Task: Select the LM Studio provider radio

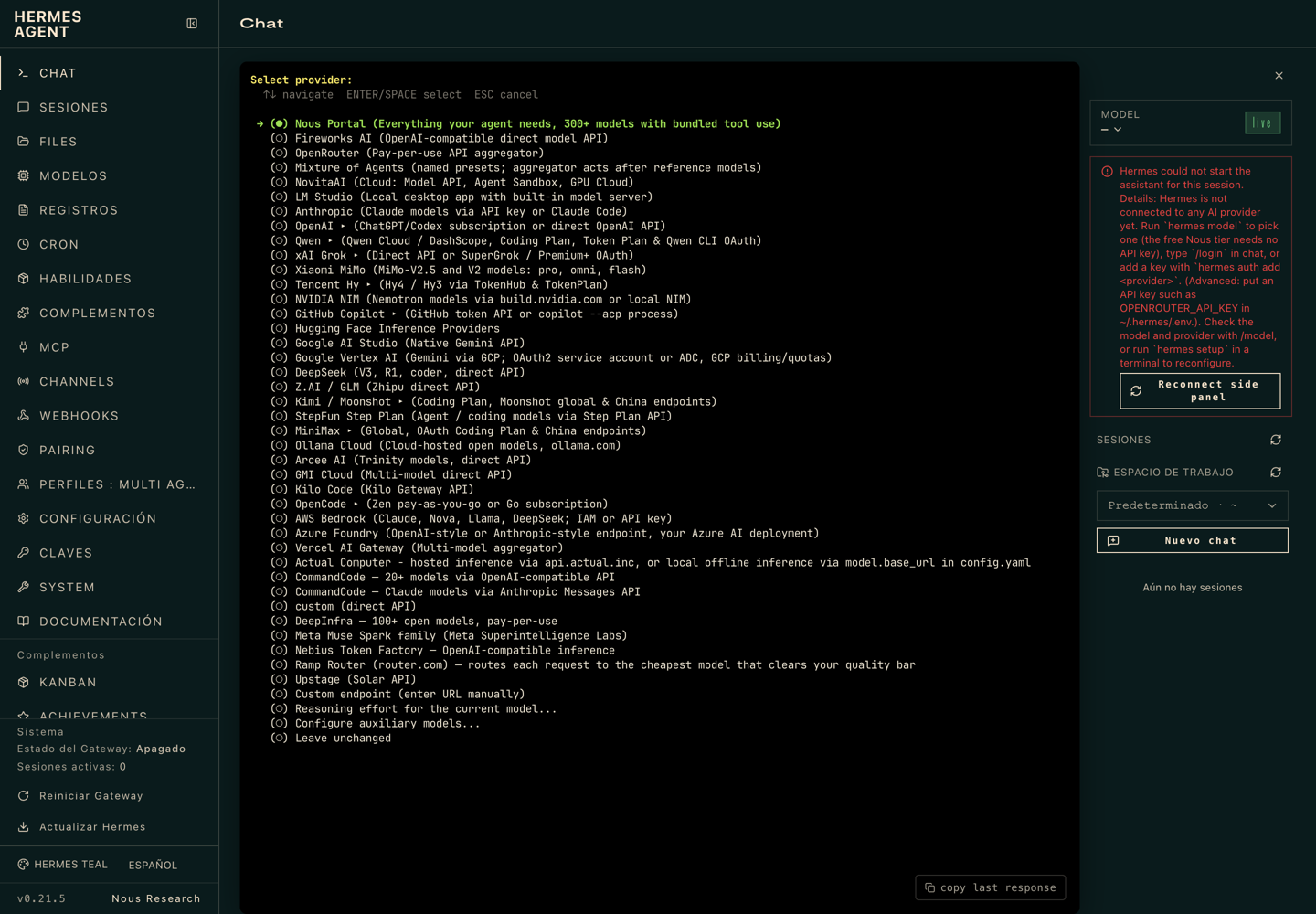Action: [x=280, y=197]
